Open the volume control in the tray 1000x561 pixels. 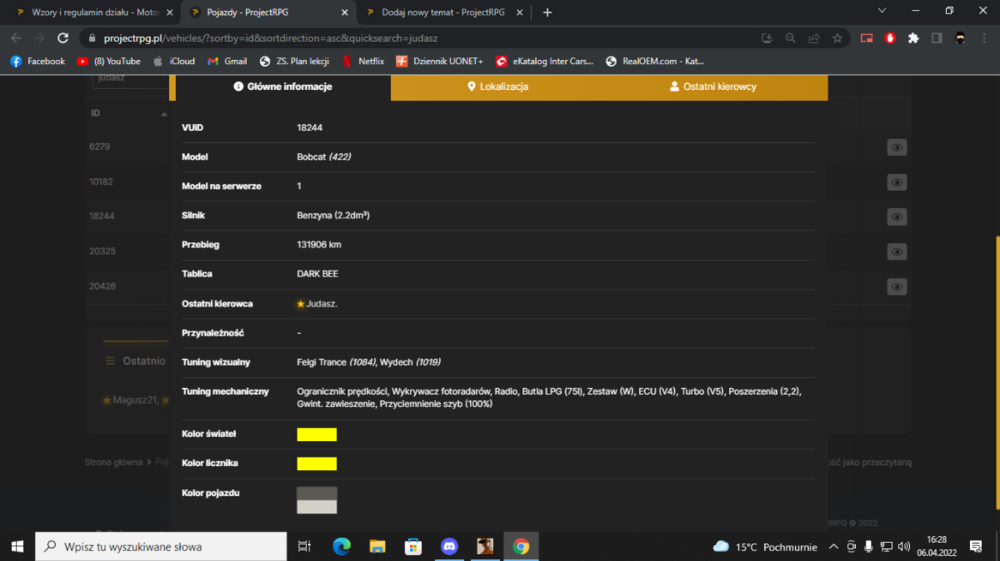pyautogui.click(x=904, y=546)
